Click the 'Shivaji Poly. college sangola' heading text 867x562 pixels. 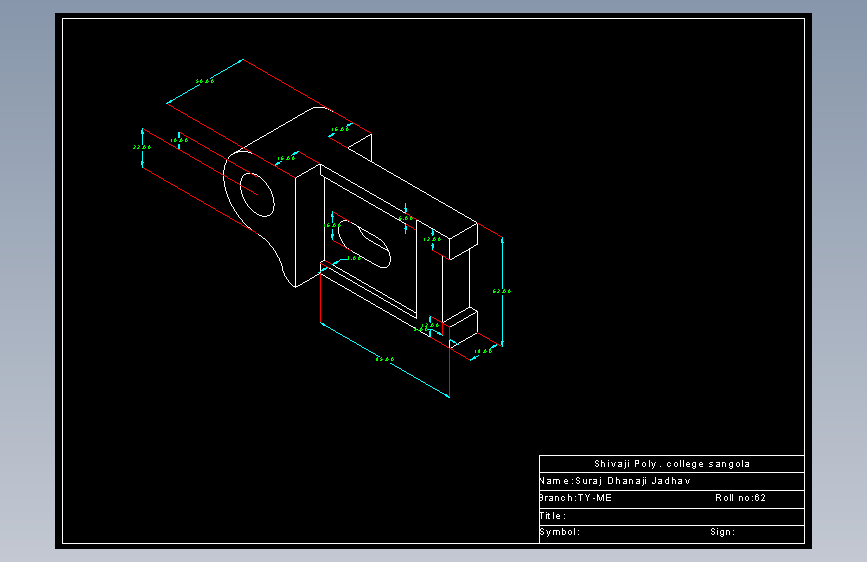(672, 464)
